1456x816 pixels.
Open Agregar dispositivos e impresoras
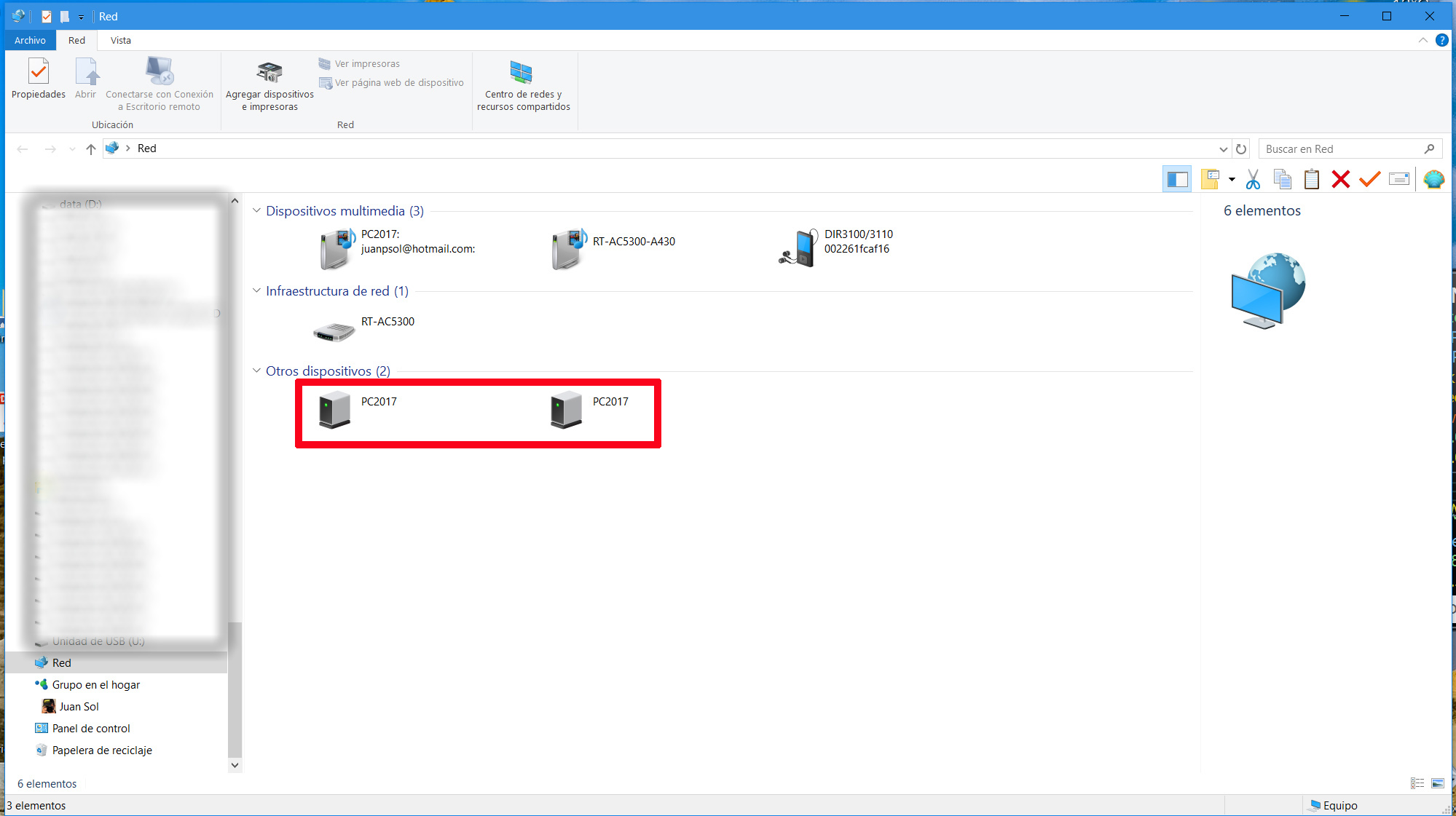point(269,86)
